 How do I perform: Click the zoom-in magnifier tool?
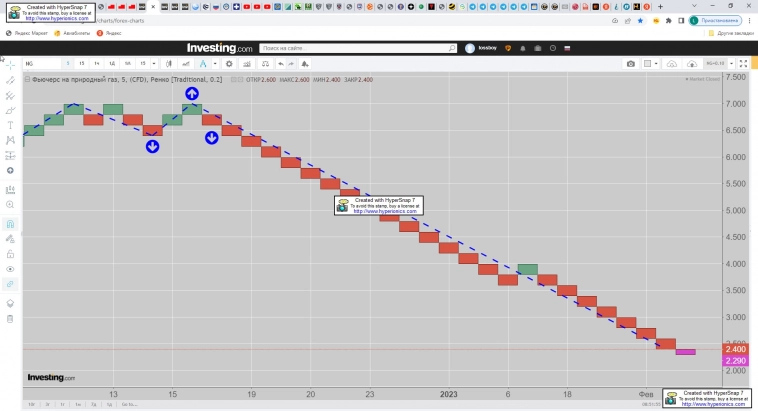(x=10, y=204)
